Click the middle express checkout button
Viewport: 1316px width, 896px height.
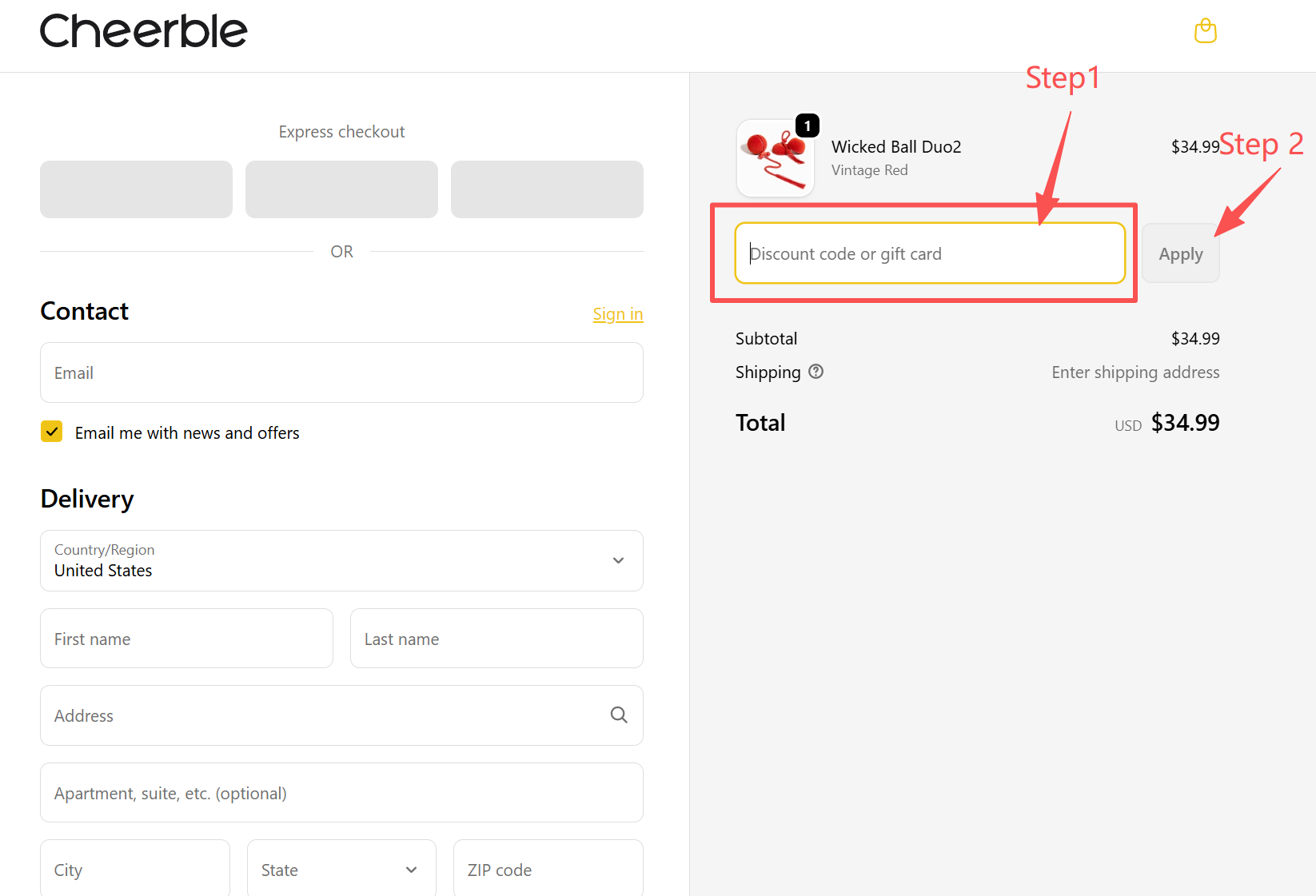pos(341,189)
